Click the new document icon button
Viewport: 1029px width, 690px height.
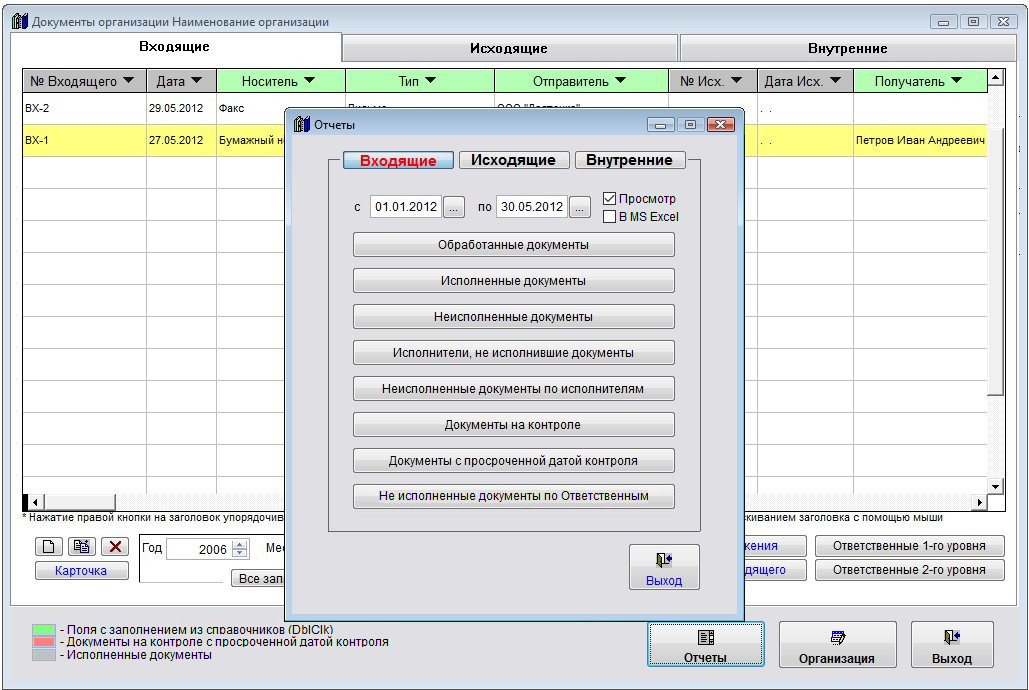coord(49,546)
